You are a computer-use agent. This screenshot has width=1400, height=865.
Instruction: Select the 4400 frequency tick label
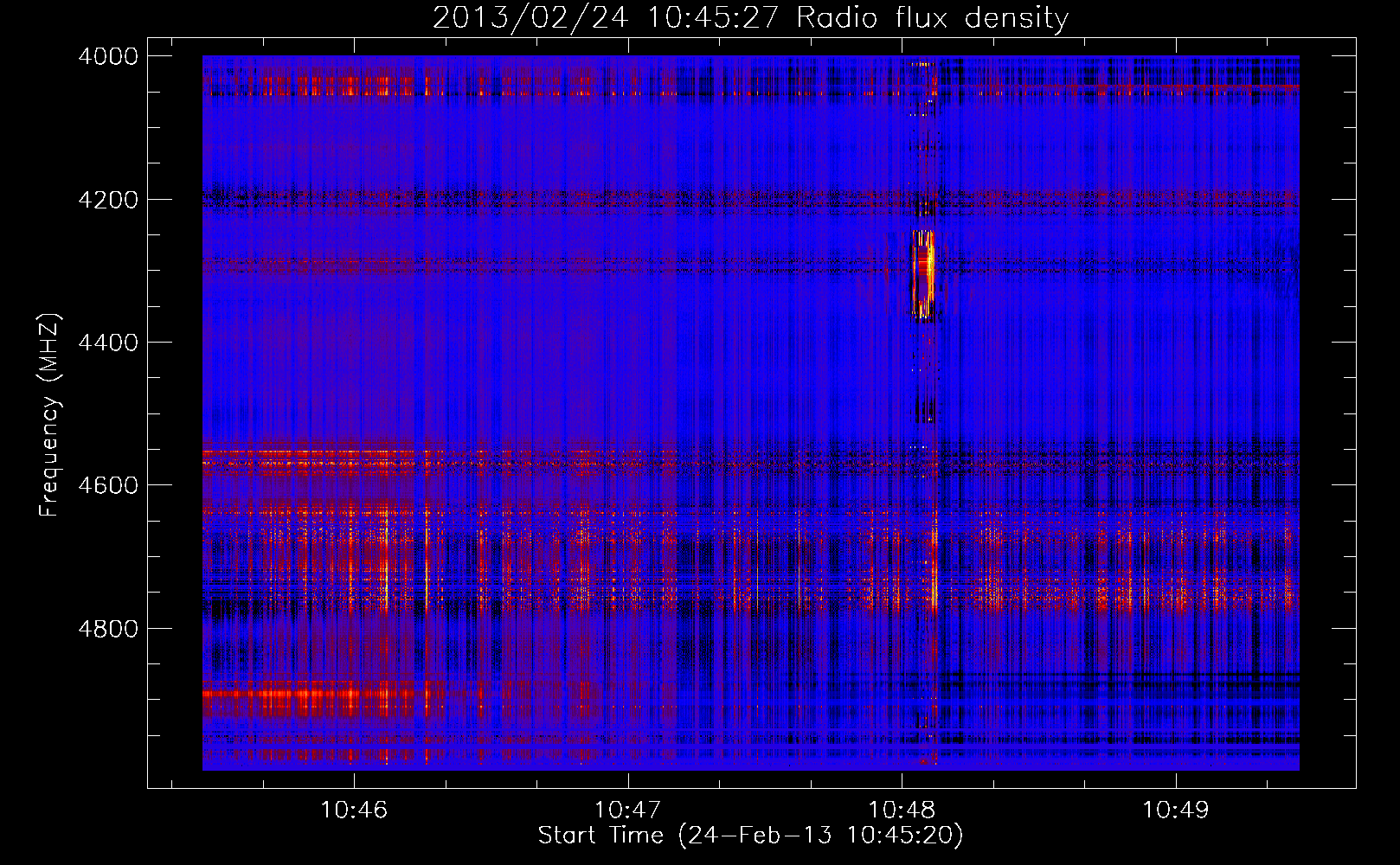click(108, 343)
